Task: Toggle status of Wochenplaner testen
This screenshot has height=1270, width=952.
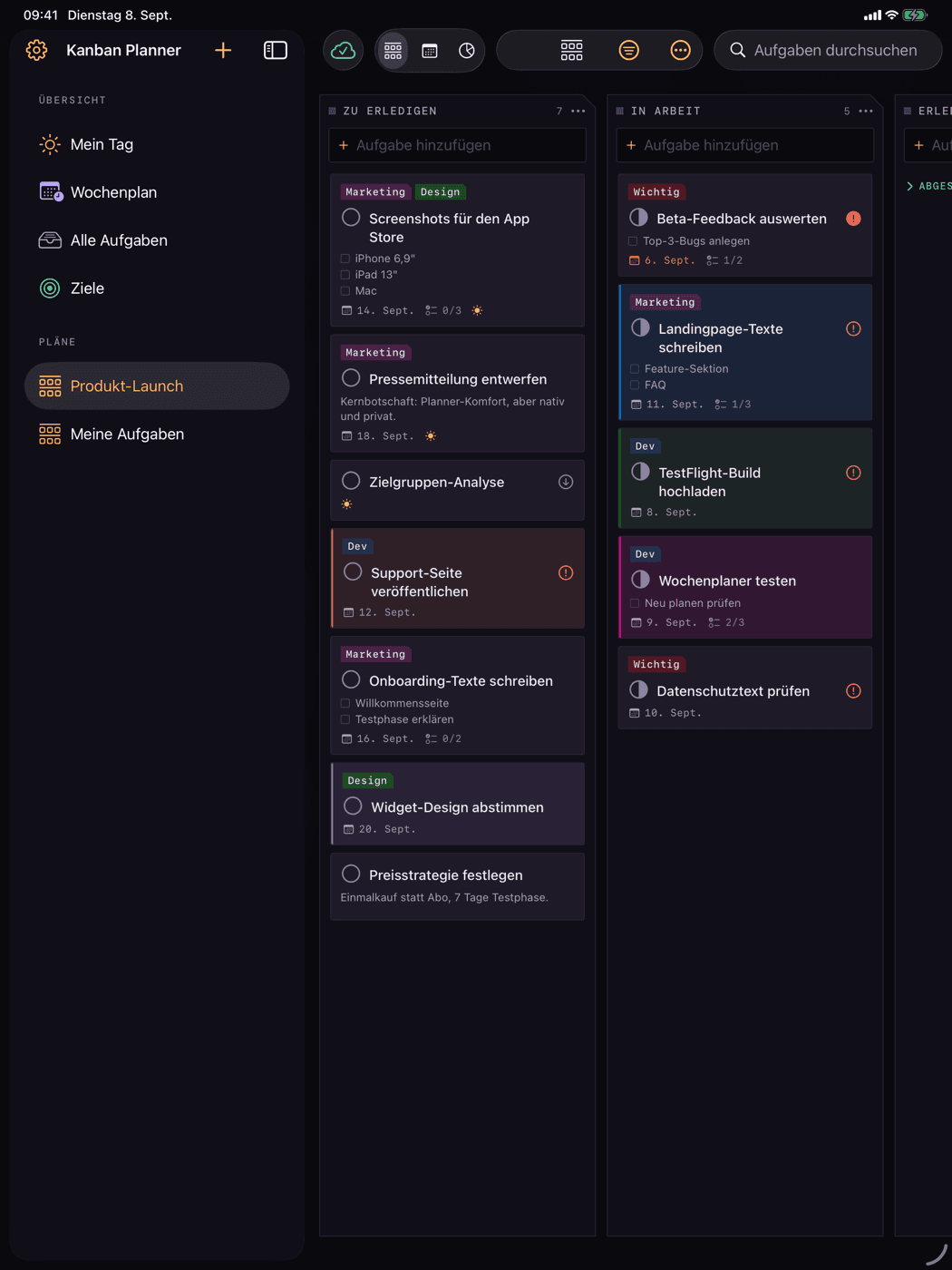Action: (641, 580)
